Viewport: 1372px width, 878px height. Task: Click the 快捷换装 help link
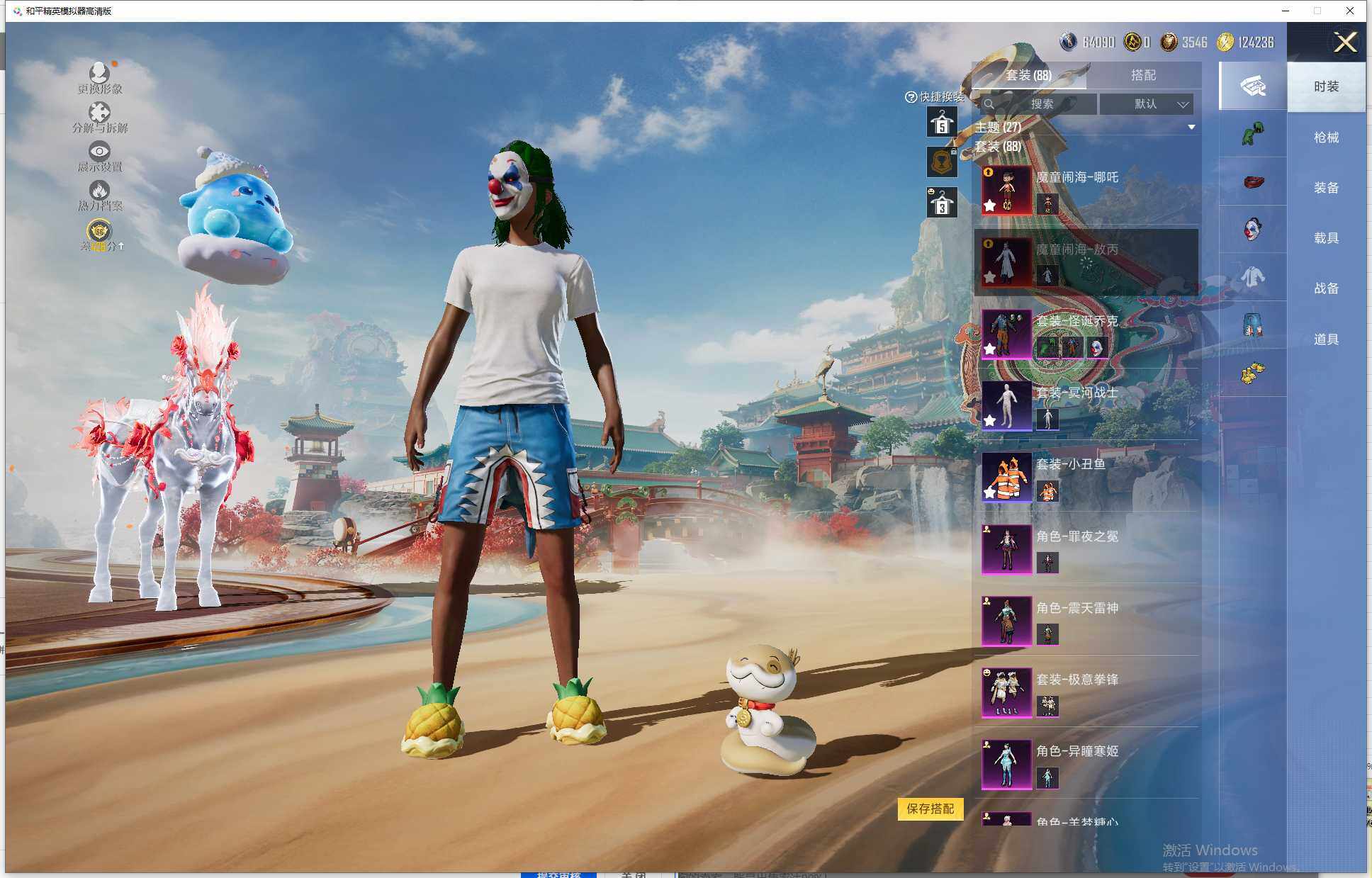point(911,97)
